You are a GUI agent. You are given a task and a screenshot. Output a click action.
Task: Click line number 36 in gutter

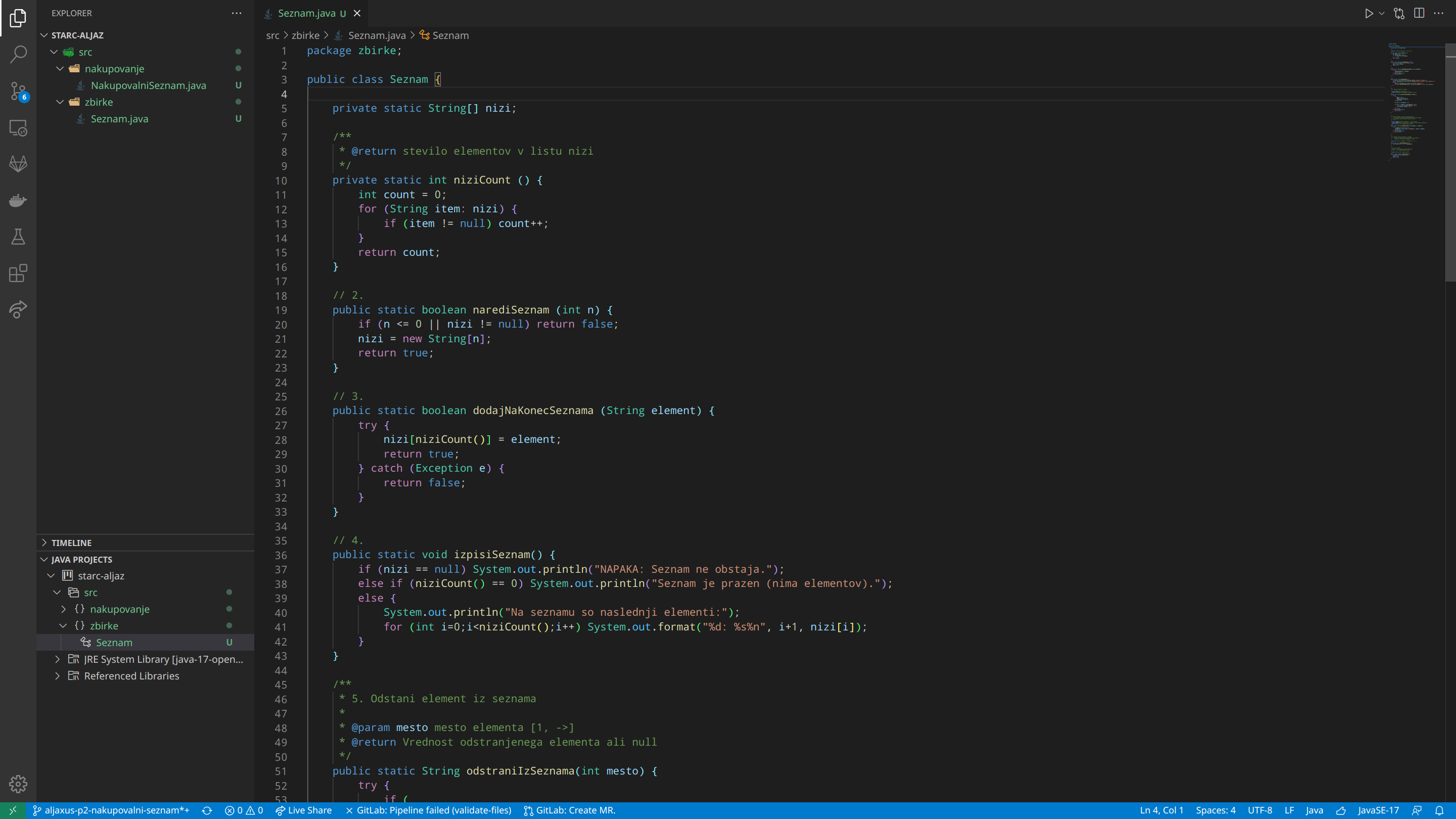click(281, 555)
